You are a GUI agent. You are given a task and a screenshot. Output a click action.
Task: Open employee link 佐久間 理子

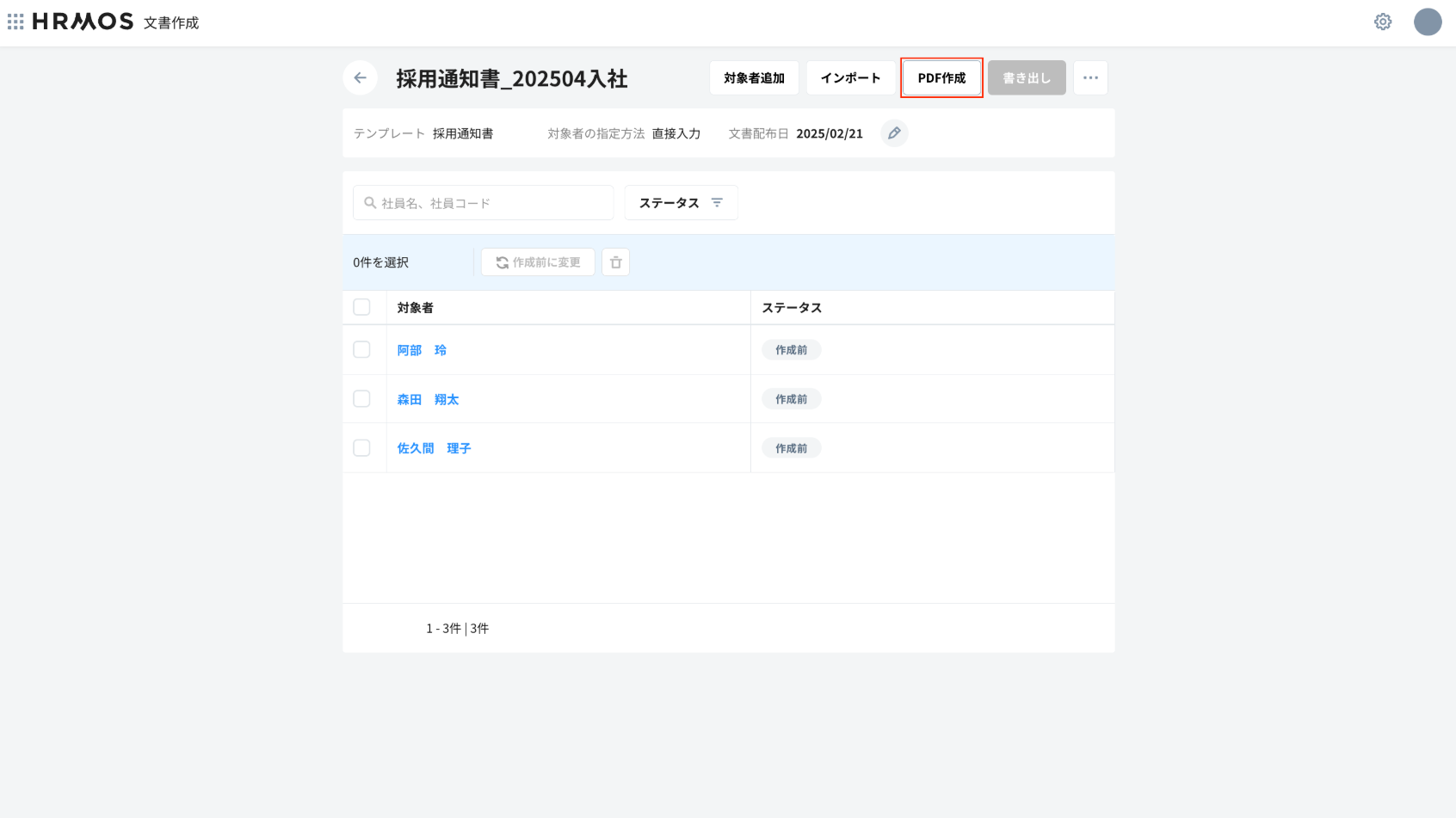(434, 448)
